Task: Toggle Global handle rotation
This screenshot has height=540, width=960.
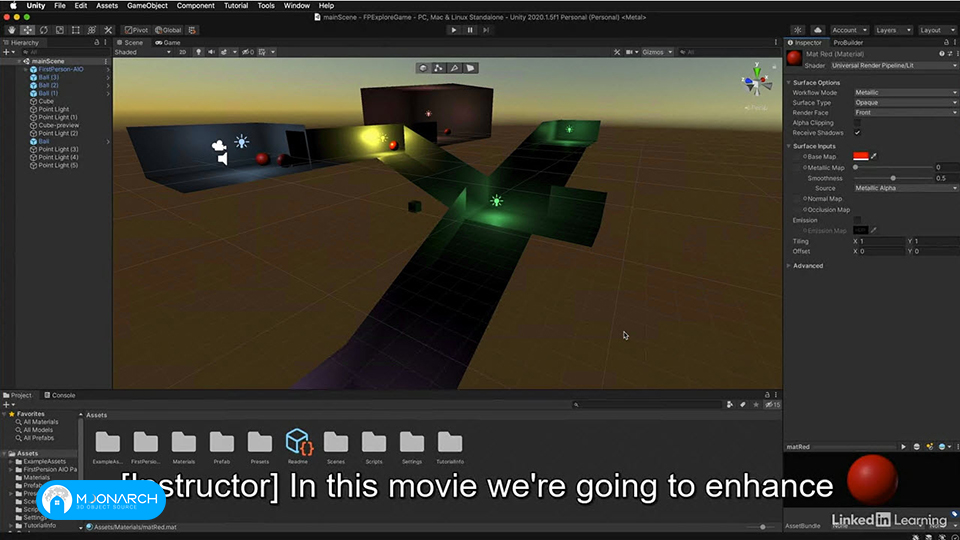Action: click(x=168, y=30)
